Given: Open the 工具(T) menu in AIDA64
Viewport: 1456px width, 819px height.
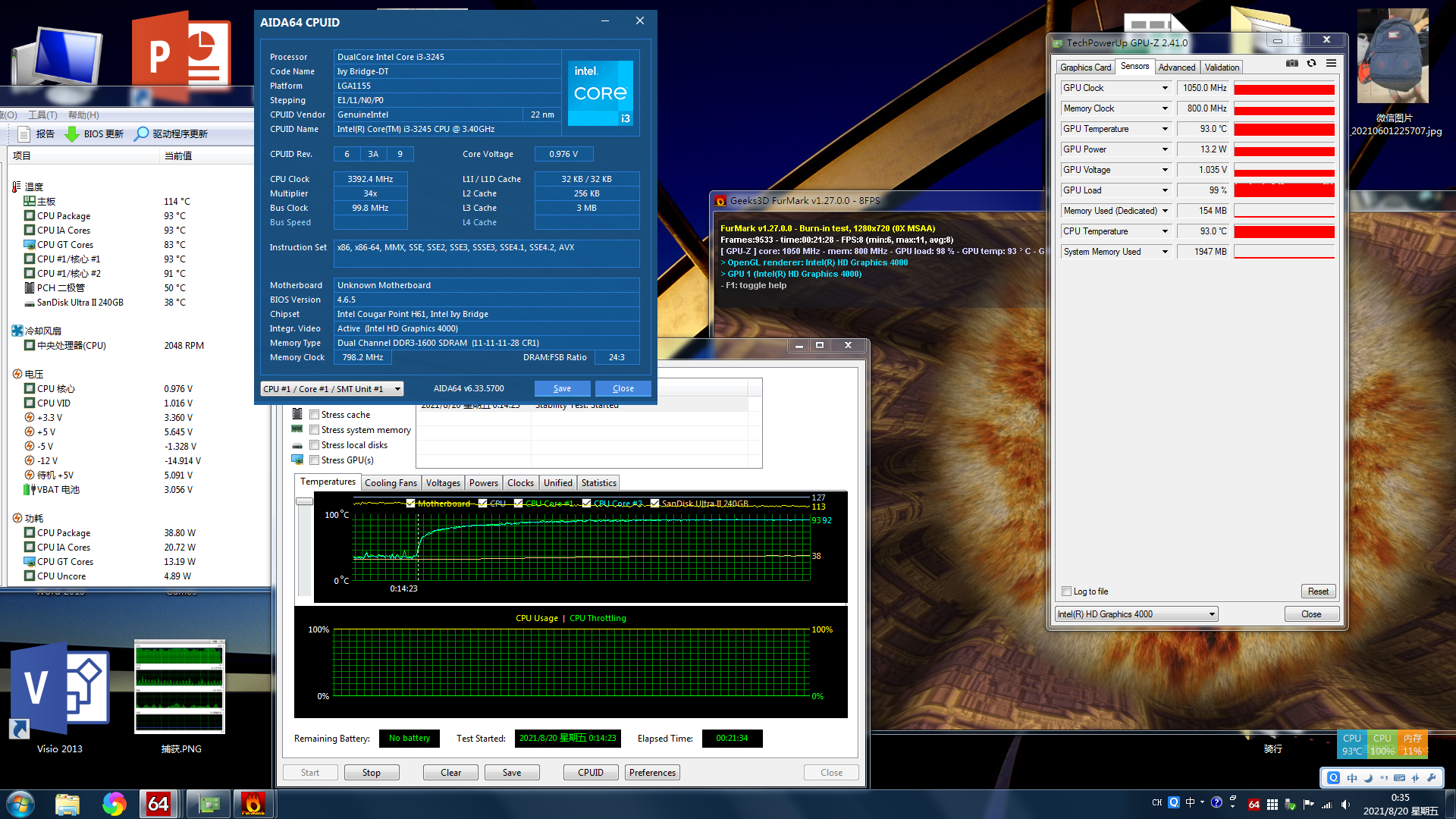Looking at the screenshot, I should click(x=42, y=115).
